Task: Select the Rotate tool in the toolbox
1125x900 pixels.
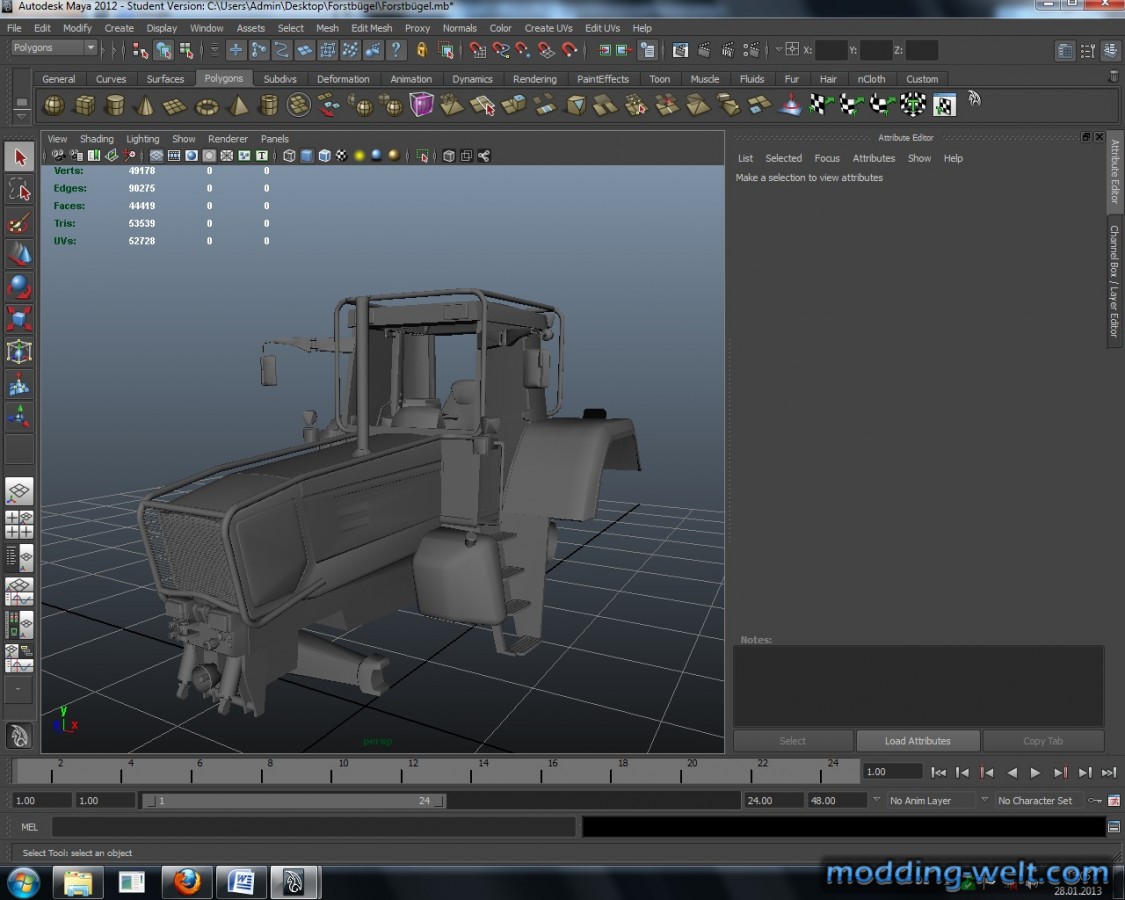Action: pyautogui.click(x=19, y=286)
